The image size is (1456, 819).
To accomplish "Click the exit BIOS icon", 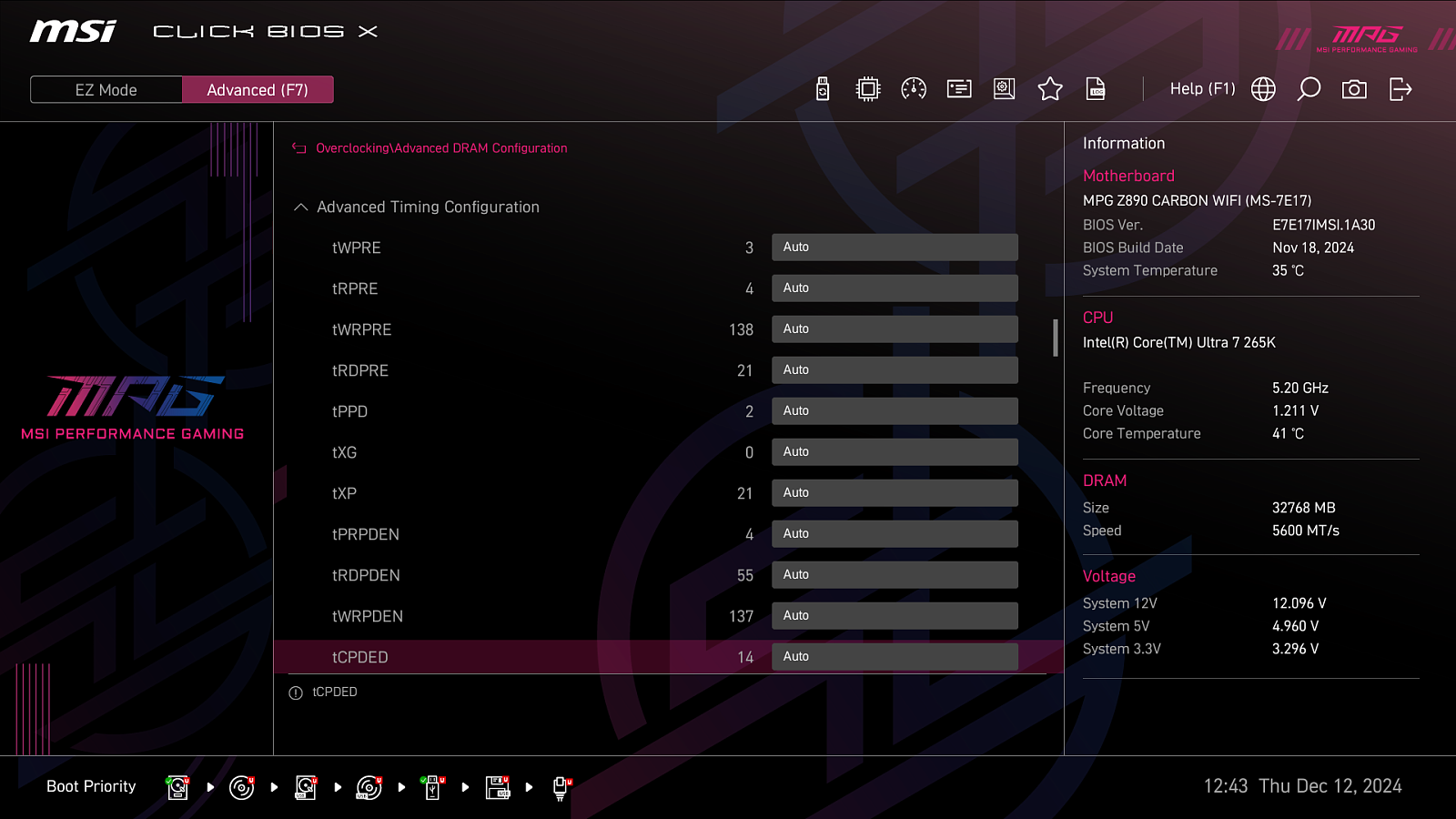I will [1400, 89].
